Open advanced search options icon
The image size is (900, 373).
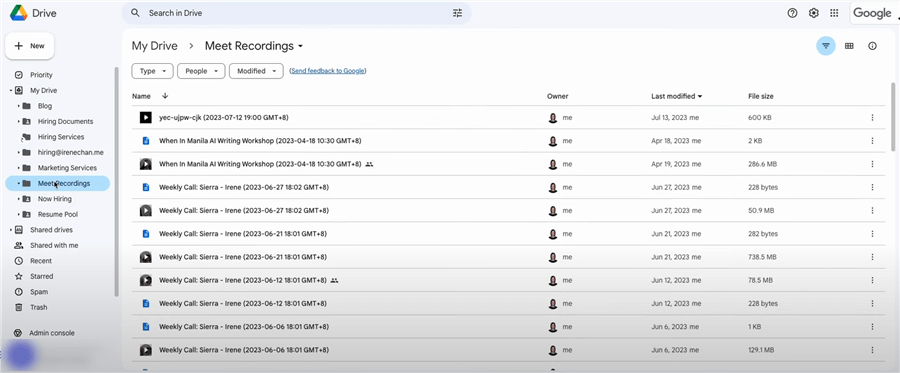pyautogui.click(x=457, y=13)
